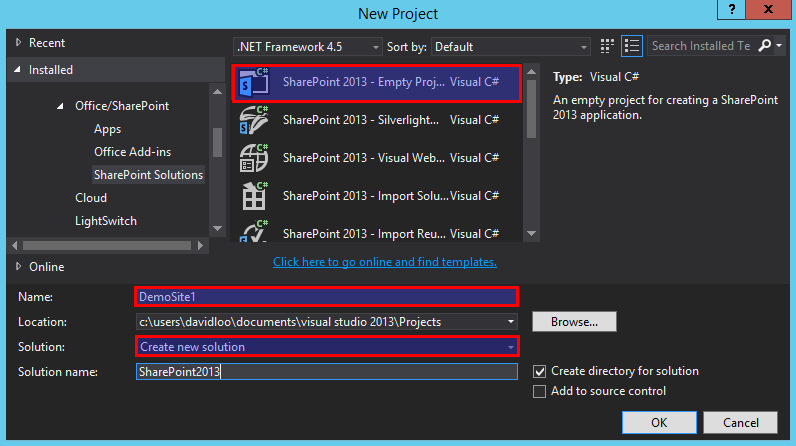
Task: Open search options dropdown arrow
Action: click(x=779, y=46)
